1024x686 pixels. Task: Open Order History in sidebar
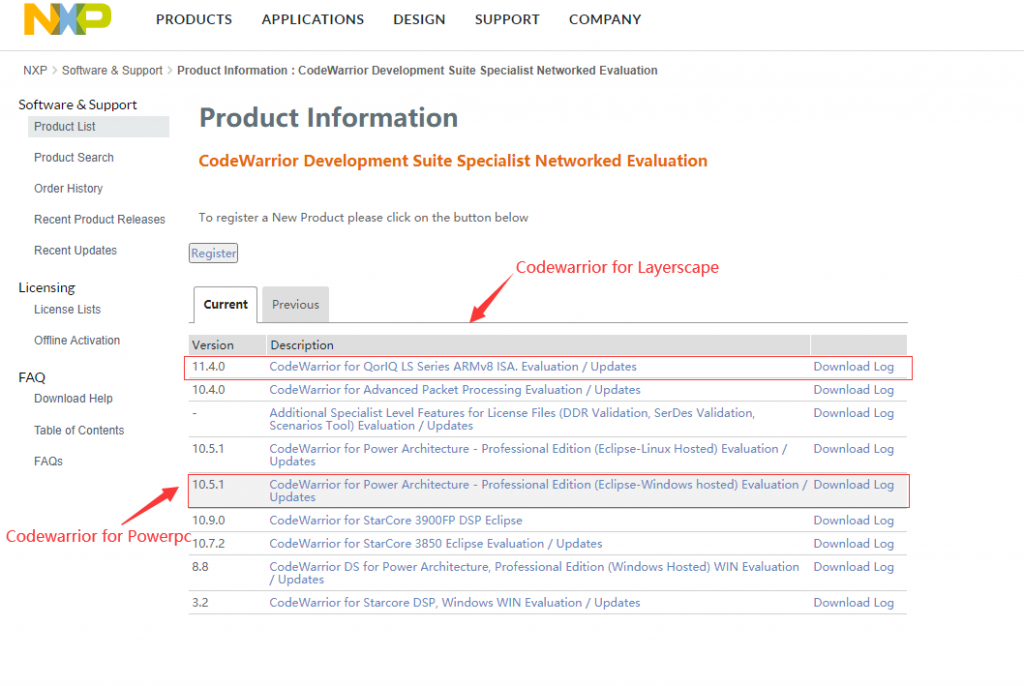69,188
